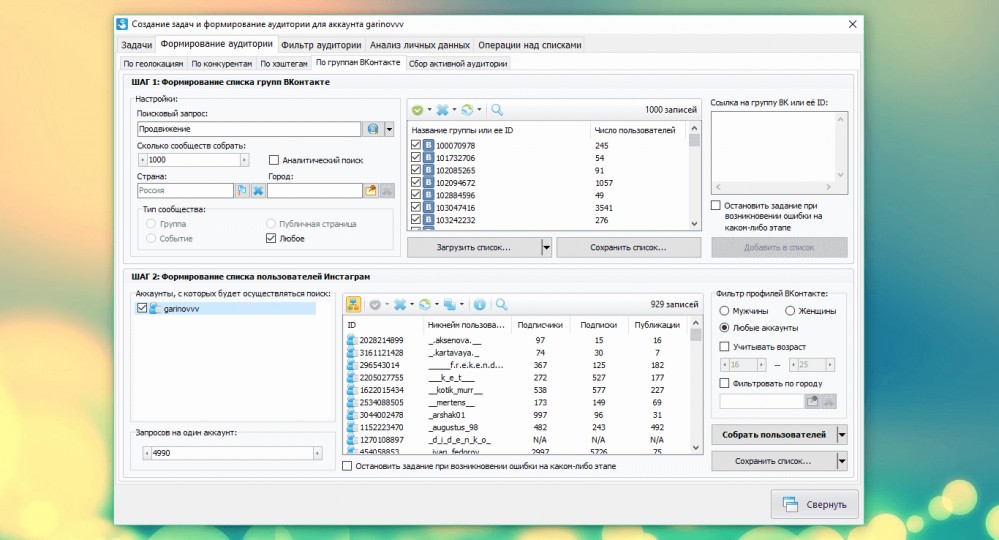Open dropdown arrow beside the search query button
Image resolution: width=999 pixels, height=540 pixels.
click(389, 129)
